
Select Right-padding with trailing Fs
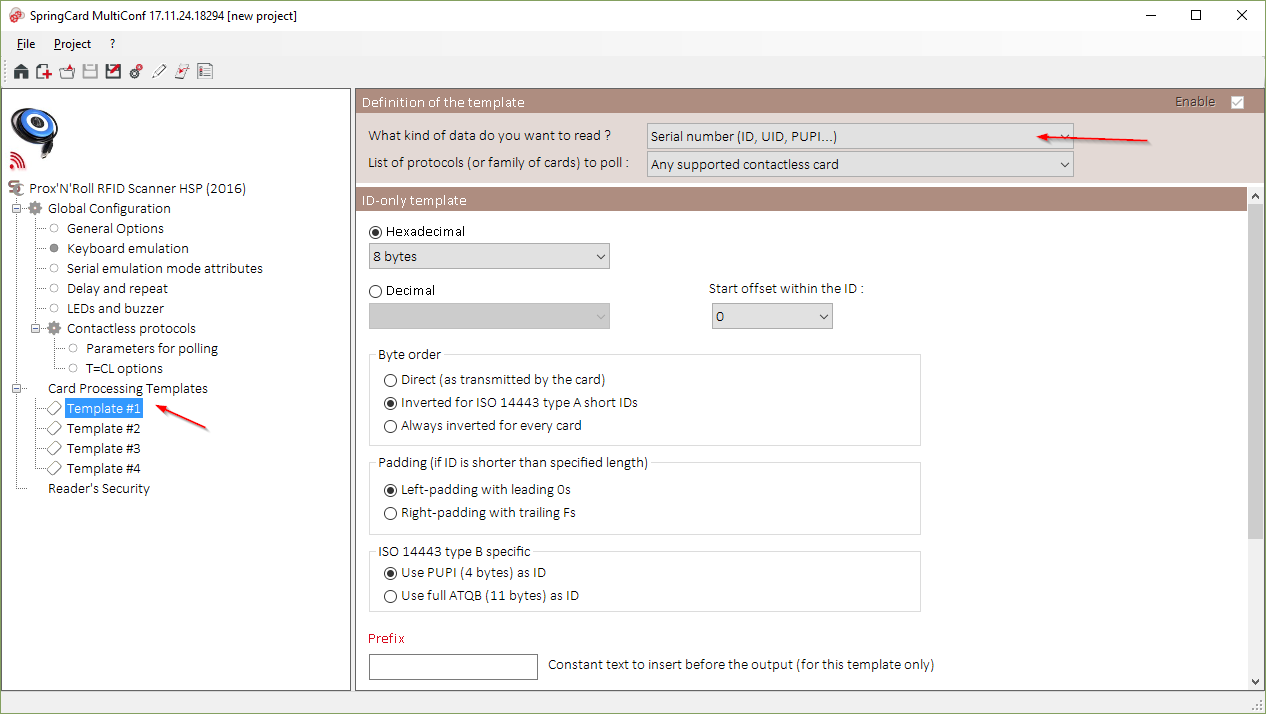[x=391, y=513]
